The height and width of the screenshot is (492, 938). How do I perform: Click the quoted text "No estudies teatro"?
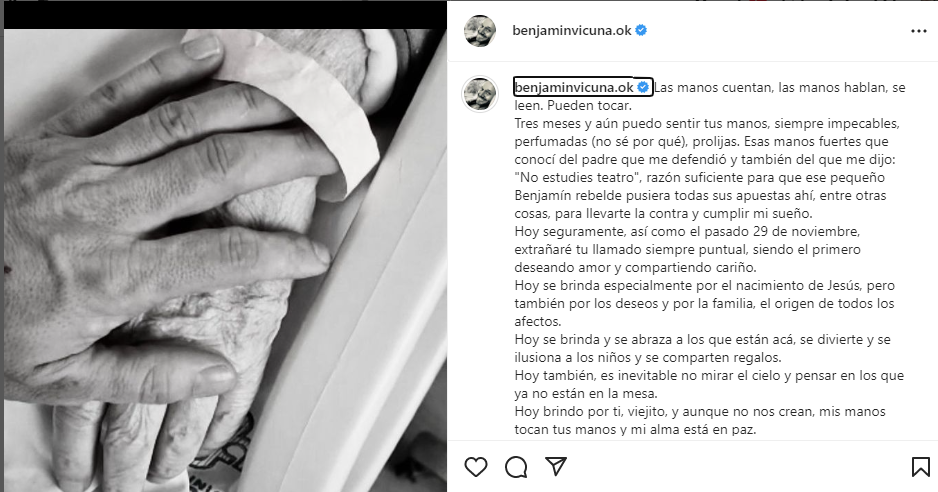[x=575, y=177]
